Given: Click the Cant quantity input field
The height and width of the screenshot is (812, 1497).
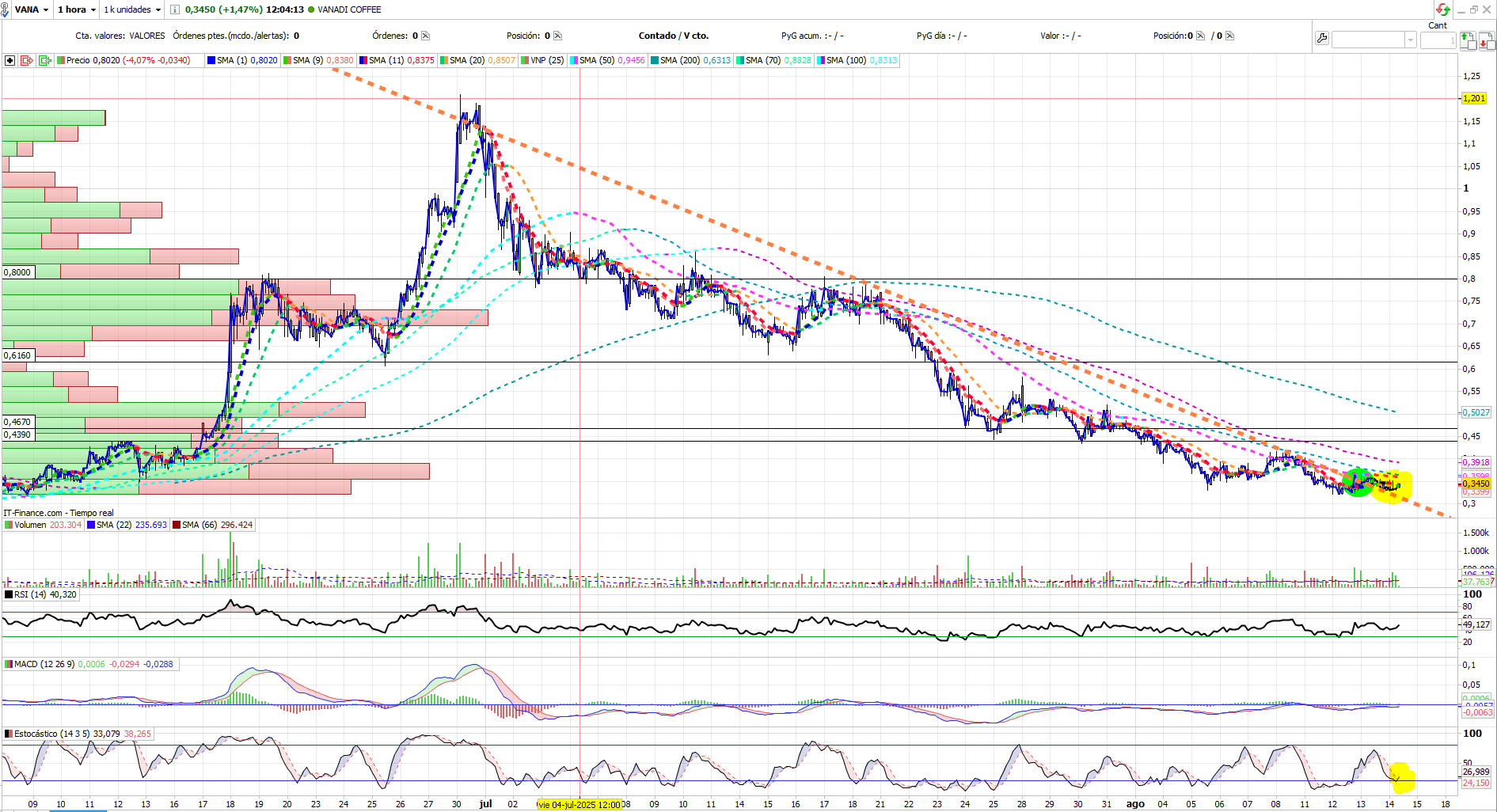Looking at the screenshot, I should click(1438, 40).
